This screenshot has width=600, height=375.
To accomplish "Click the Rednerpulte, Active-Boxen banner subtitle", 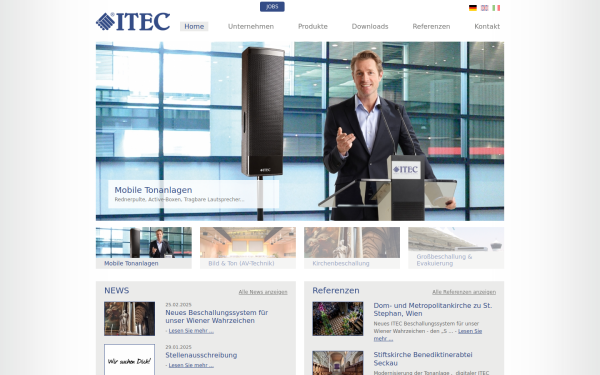I will 179,199.
